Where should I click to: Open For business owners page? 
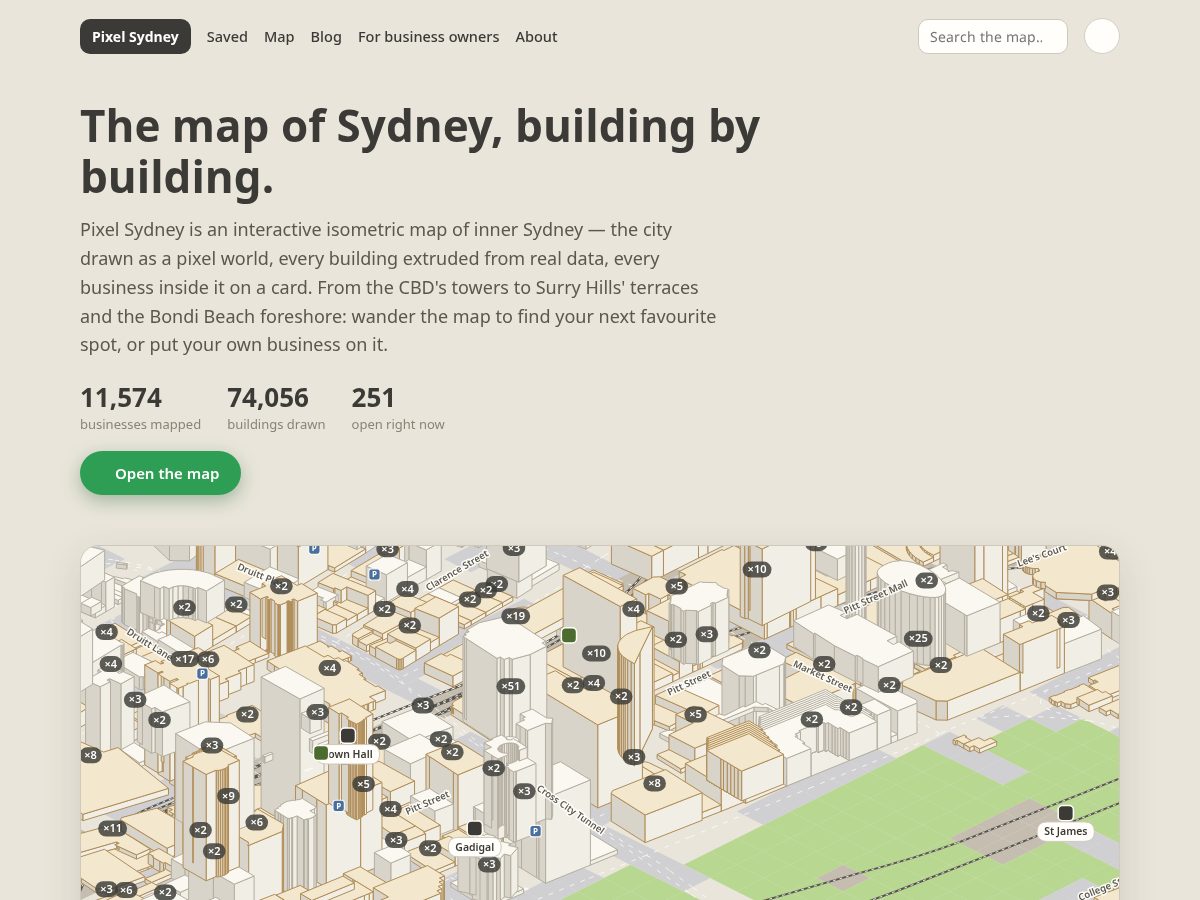(428, 37)
